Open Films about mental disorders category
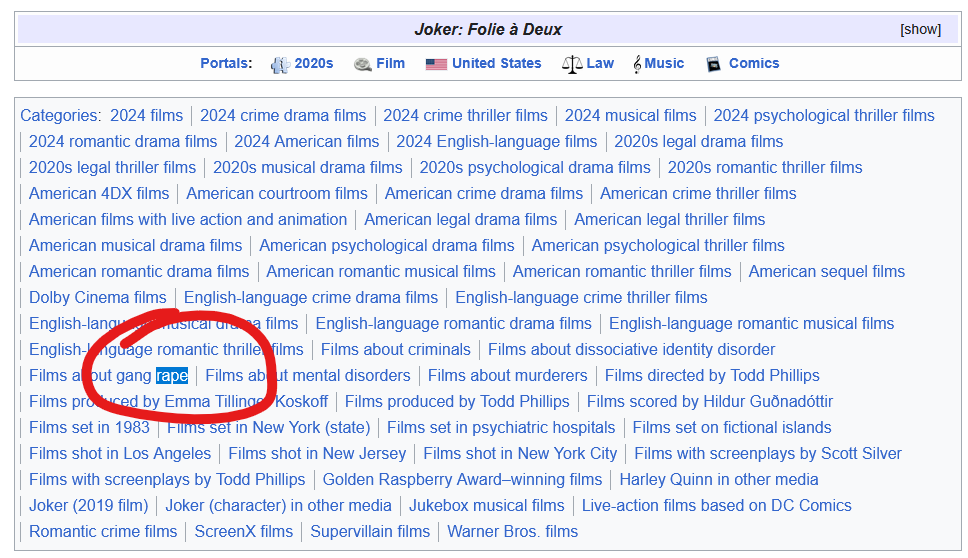 point(307,375)
